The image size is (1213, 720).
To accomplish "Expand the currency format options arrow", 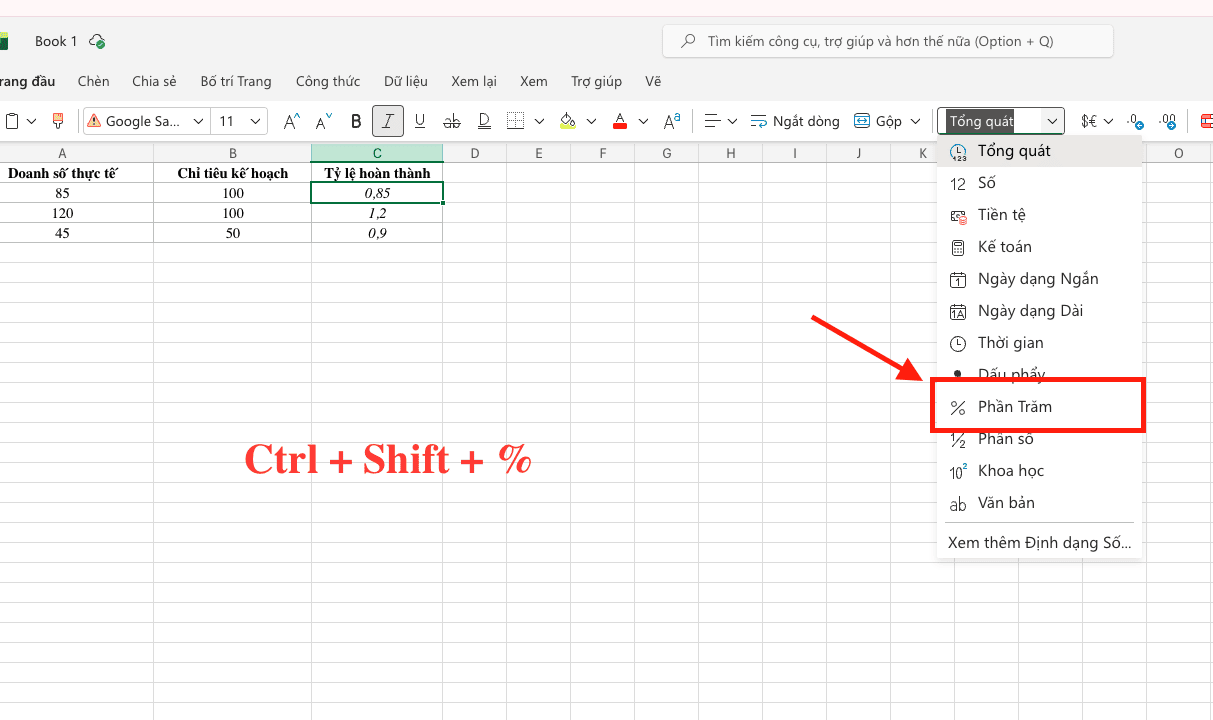I will [x=1108, y=121].
